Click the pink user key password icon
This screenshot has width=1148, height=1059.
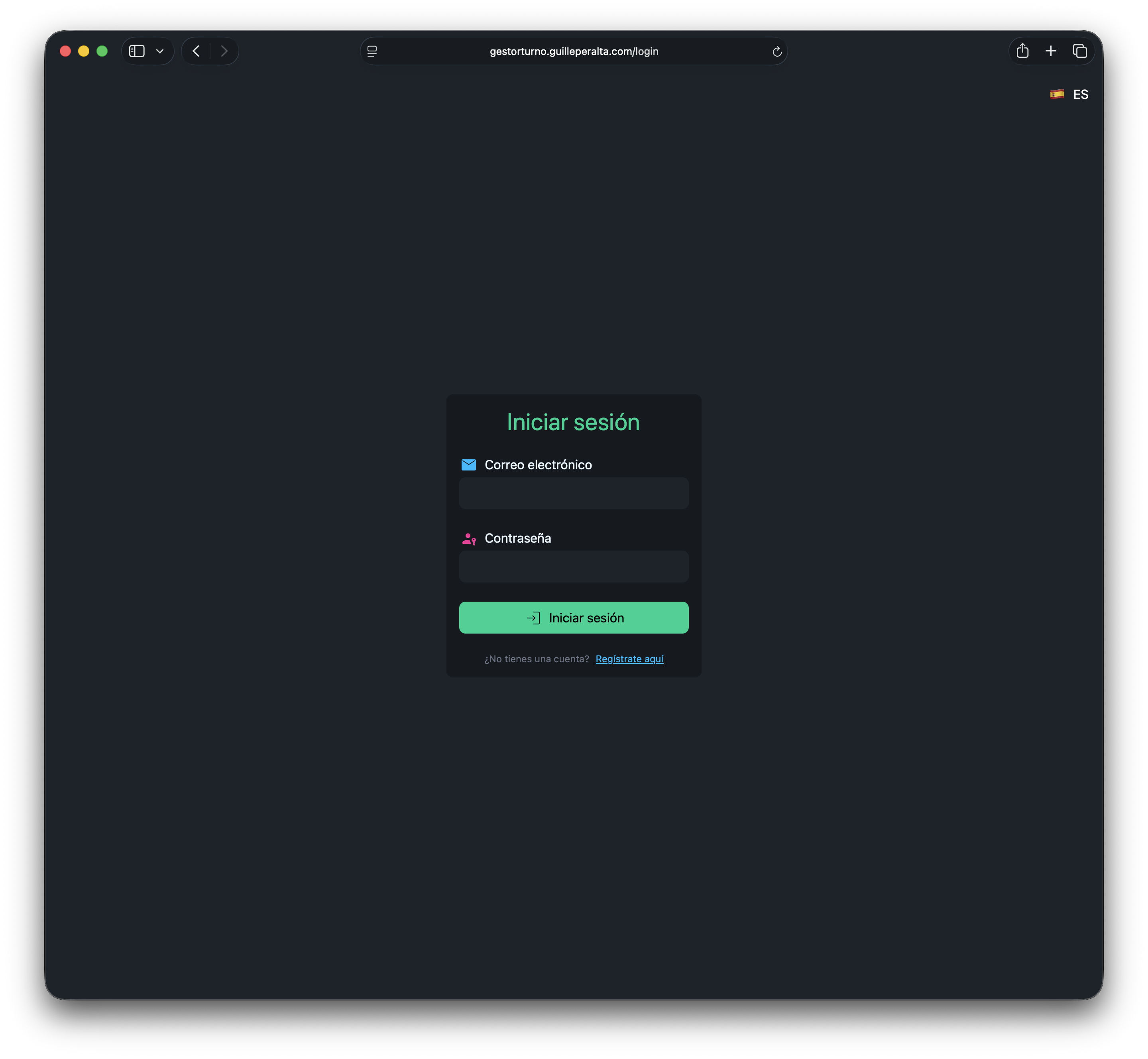point(469,538)
